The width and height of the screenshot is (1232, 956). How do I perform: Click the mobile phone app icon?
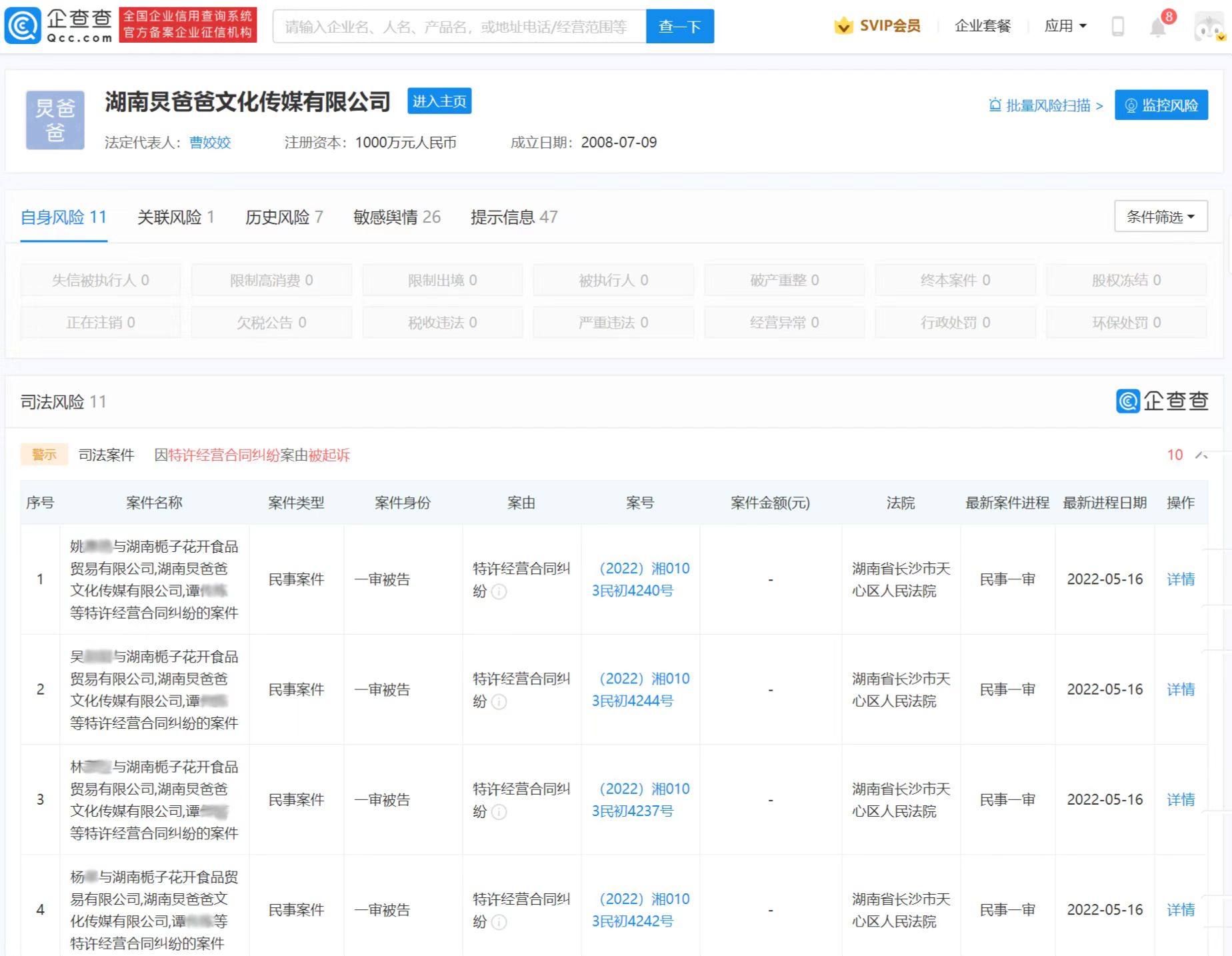tap(1118, 27)
